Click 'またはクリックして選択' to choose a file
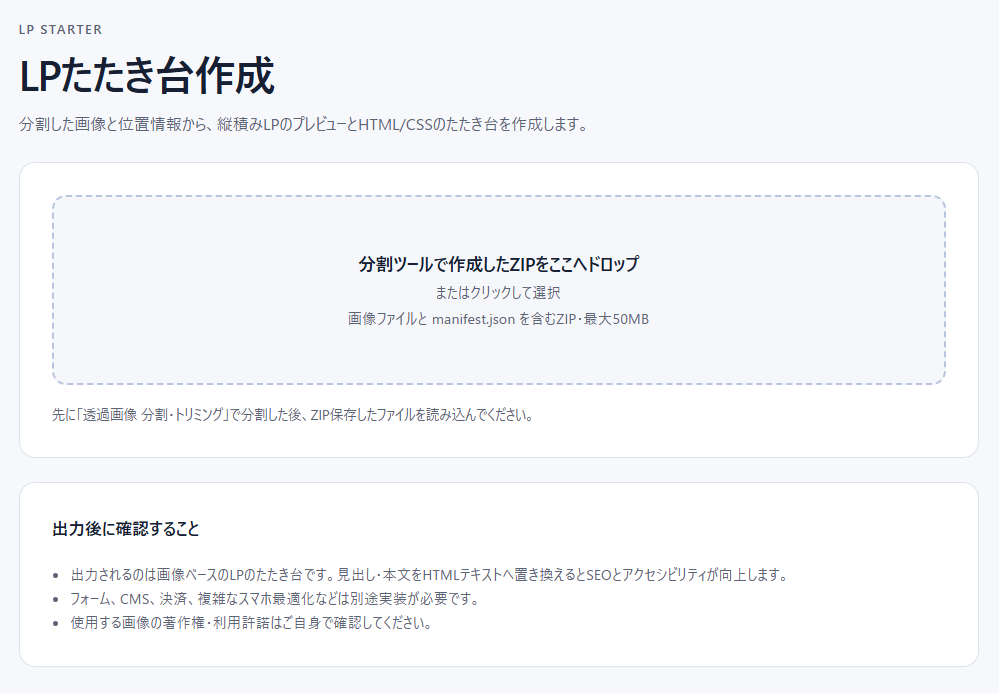Viewport: 999px width, 693px height. [x=498, y=292]
